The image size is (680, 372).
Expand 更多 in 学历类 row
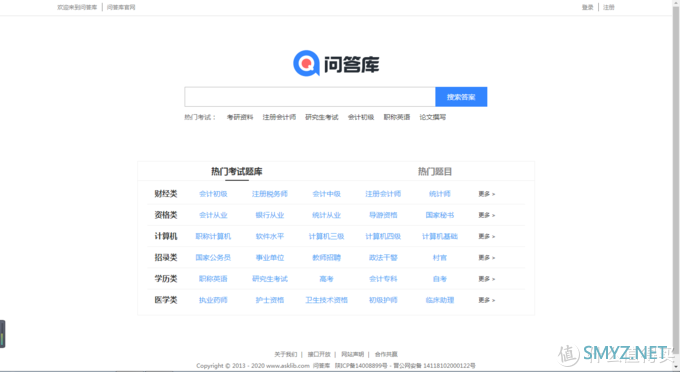click(x=487, y=279)
